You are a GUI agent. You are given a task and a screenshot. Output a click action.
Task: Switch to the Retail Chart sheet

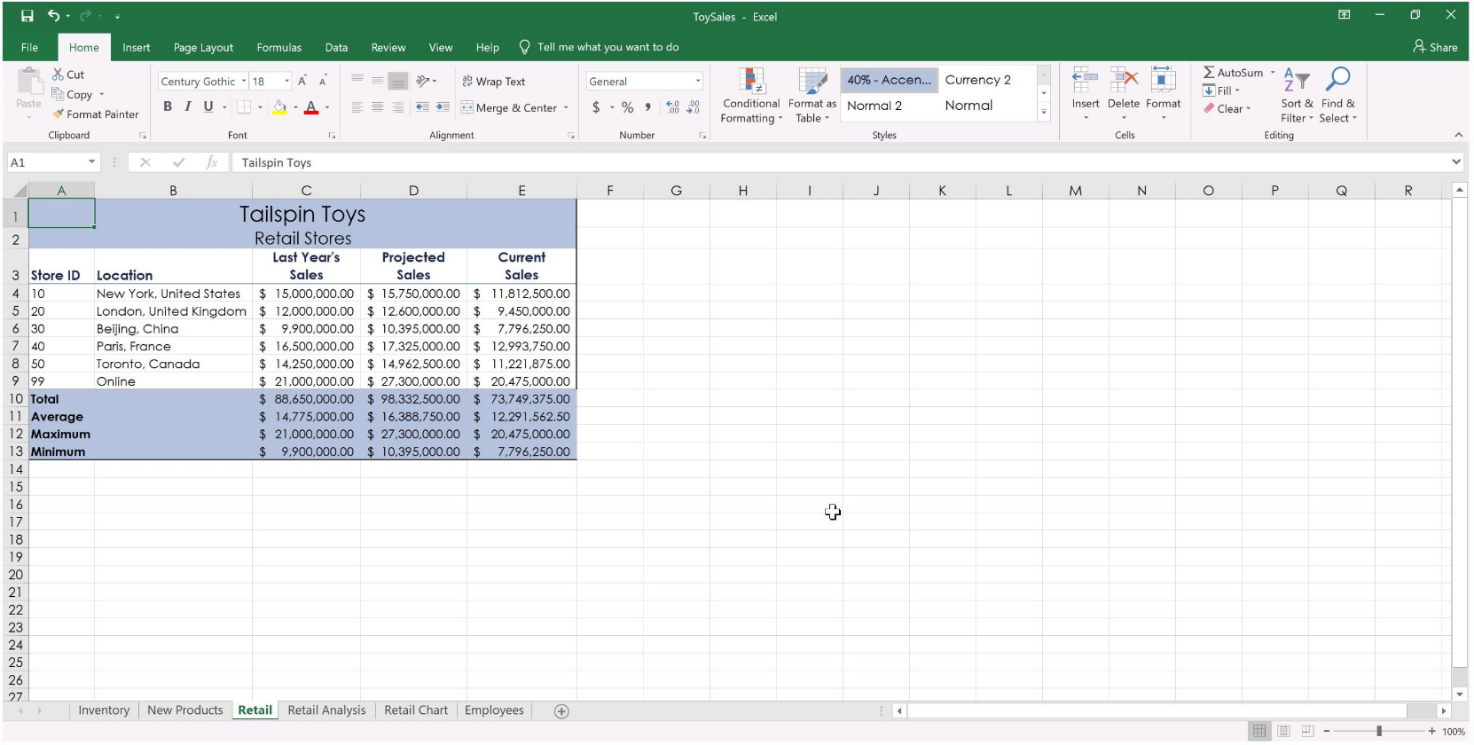click(x=416, y=711)
